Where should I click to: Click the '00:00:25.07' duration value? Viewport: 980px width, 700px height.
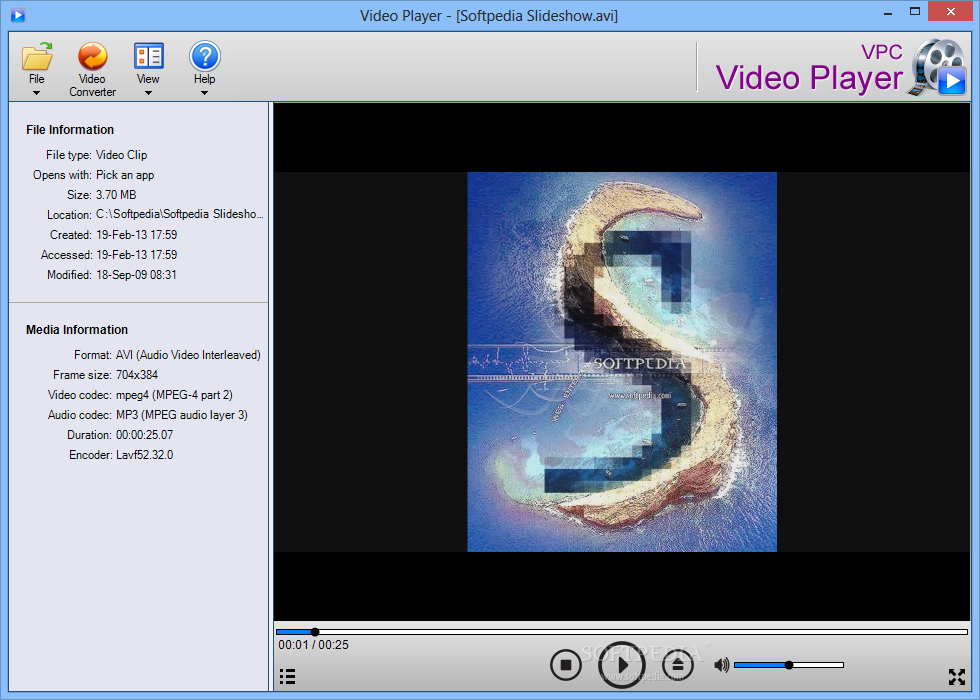[144, 435]
